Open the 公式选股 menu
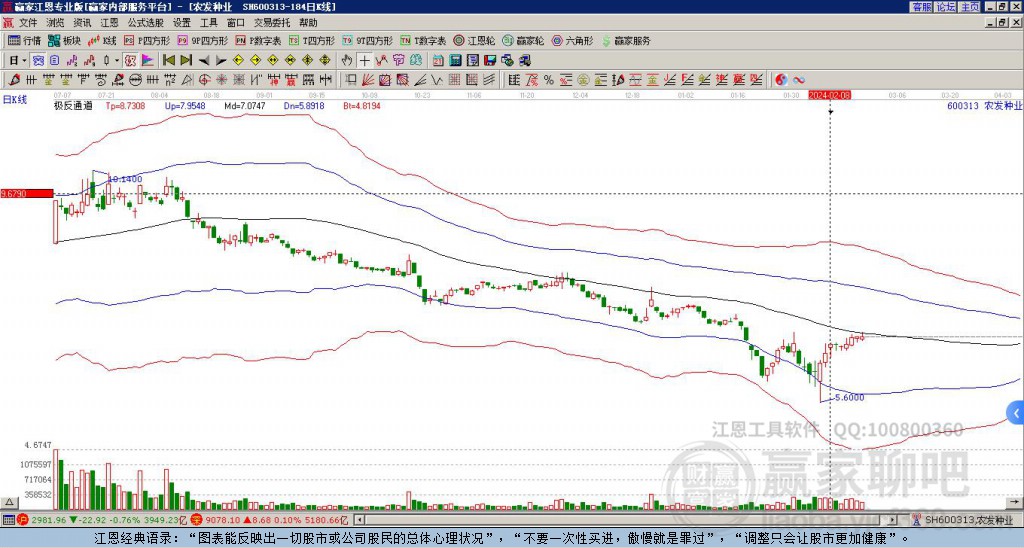Screen dimensions: 1024x548 (x=146, y=23)
